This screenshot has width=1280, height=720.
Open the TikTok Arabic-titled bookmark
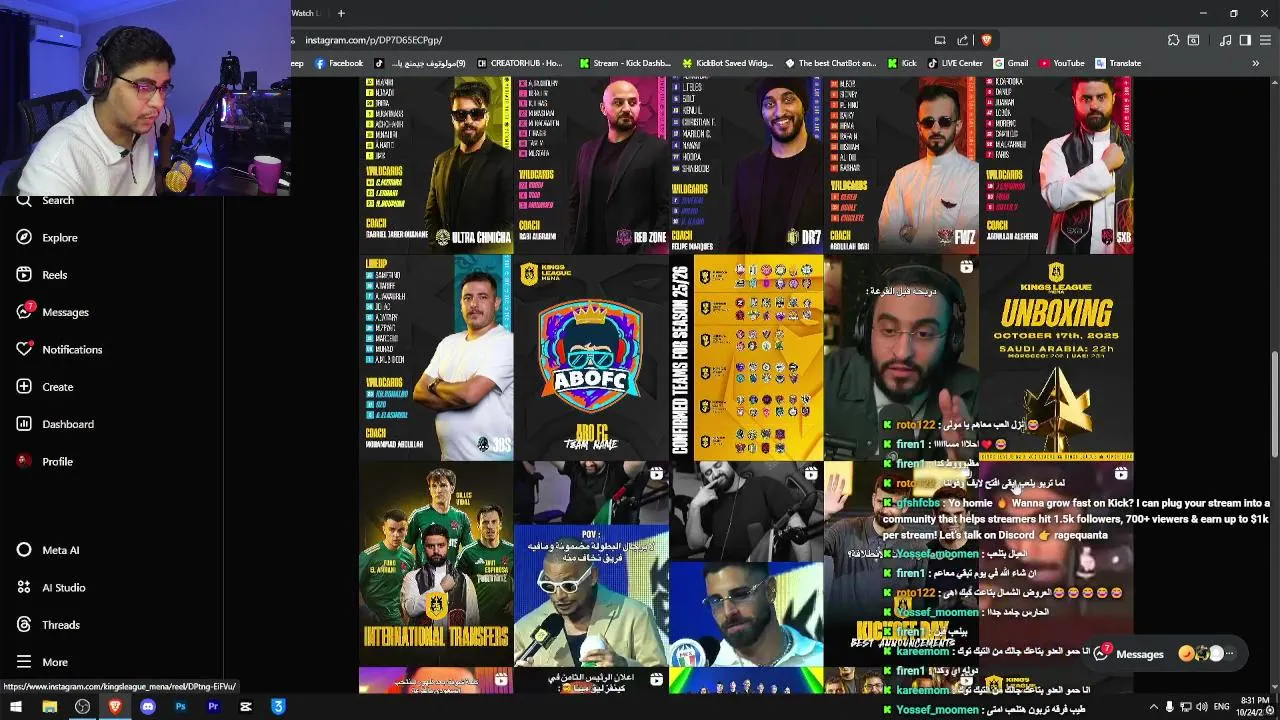click(x=421, y=63)
